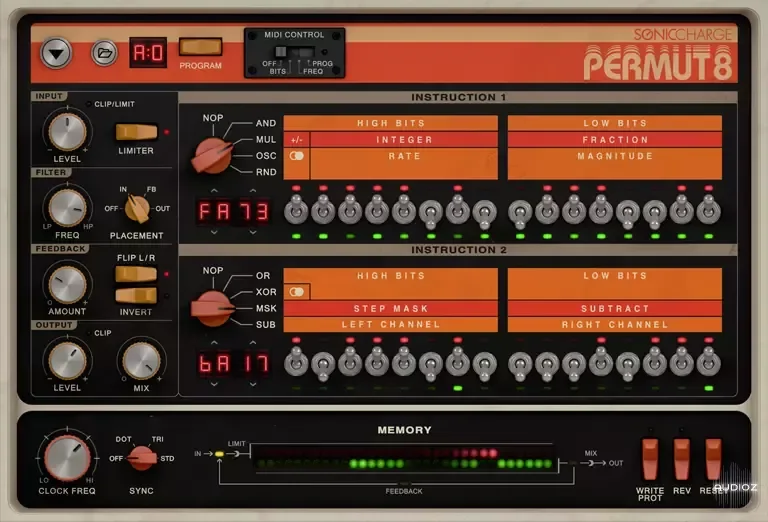
Task: Click the SYNC mode selector knob
Action: [142, 458]
